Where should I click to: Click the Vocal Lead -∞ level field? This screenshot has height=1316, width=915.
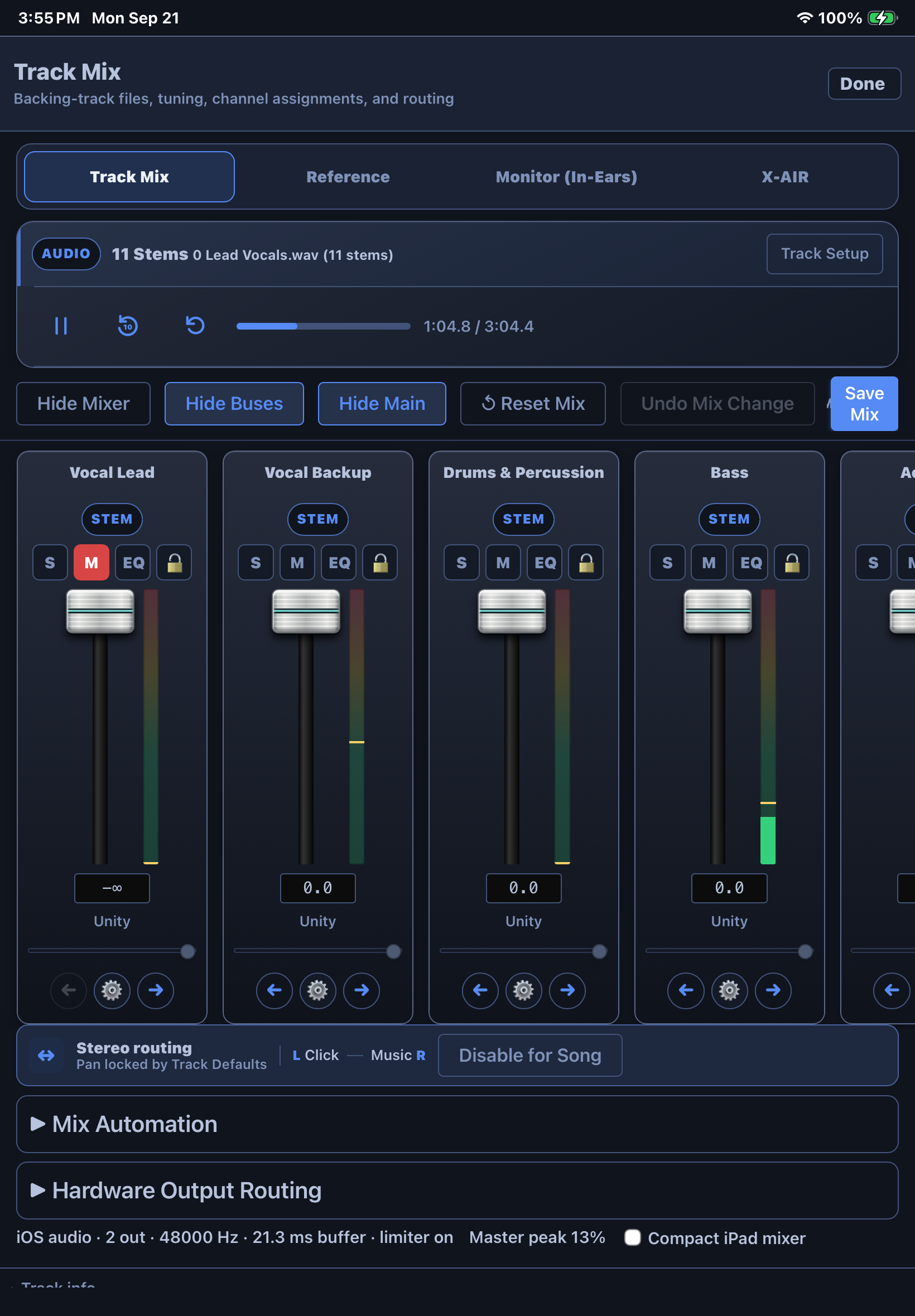(x=112, y=888)
